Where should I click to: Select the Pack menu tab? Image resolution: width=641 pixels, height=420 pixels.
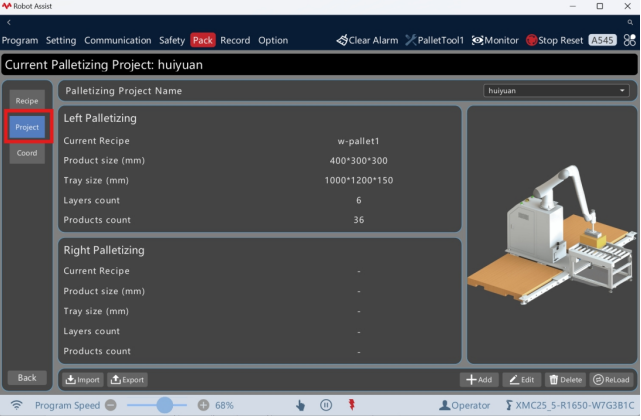tap(203, 40)
